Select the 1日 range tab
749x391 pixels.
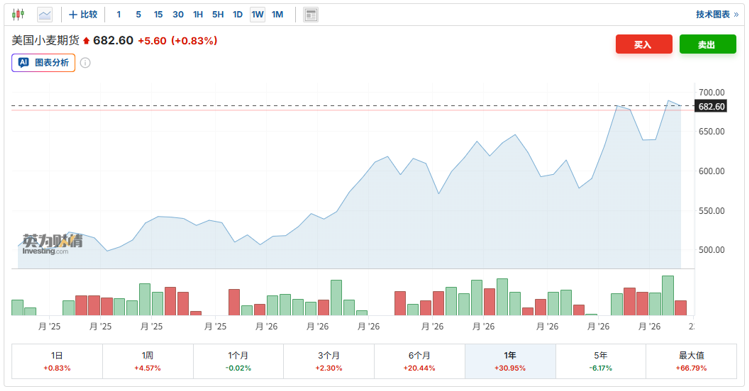57,361
